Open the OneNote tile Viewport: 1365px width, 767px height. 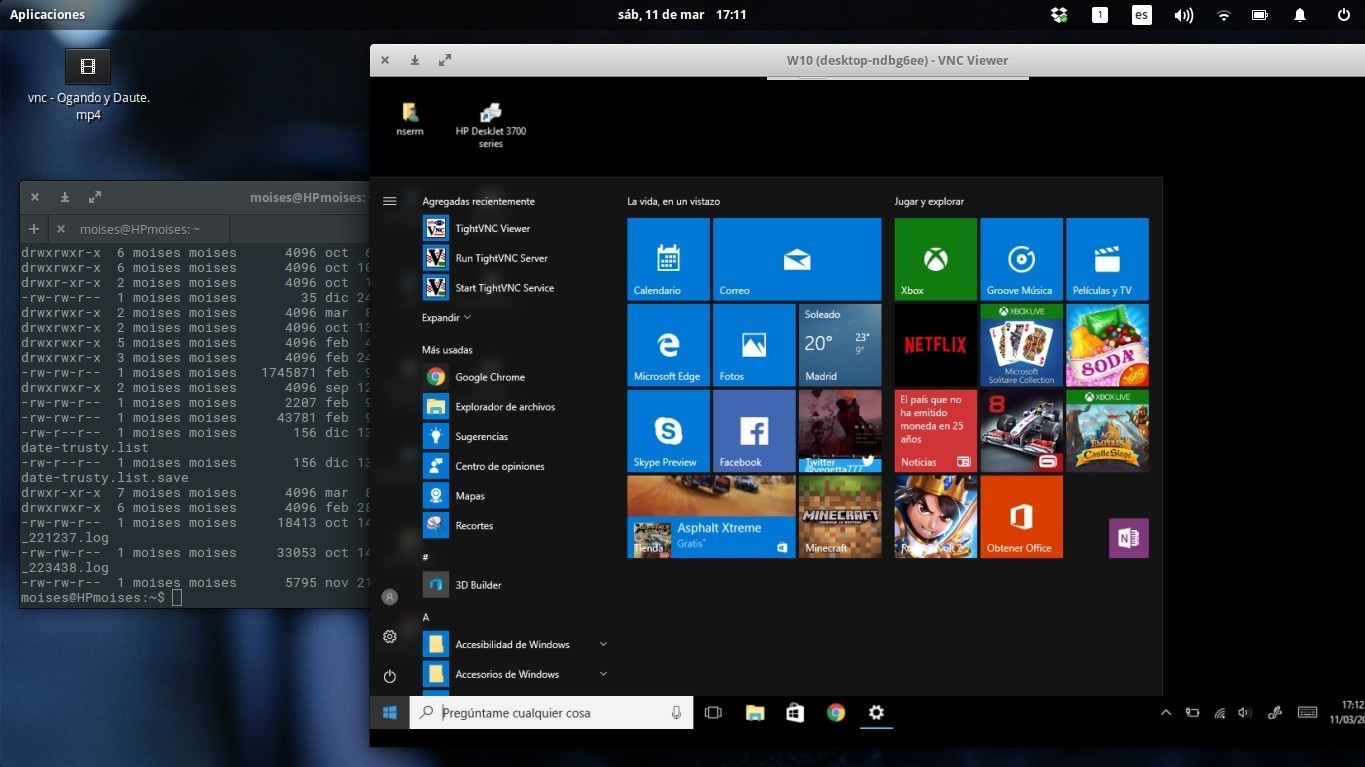coord(1129,538)
